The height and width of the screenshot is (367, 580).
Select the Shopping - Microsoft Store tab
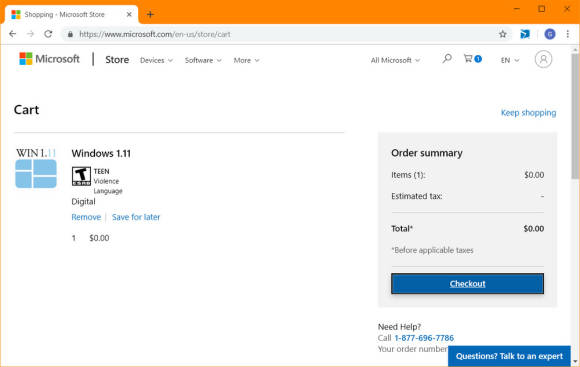(70, 14)
